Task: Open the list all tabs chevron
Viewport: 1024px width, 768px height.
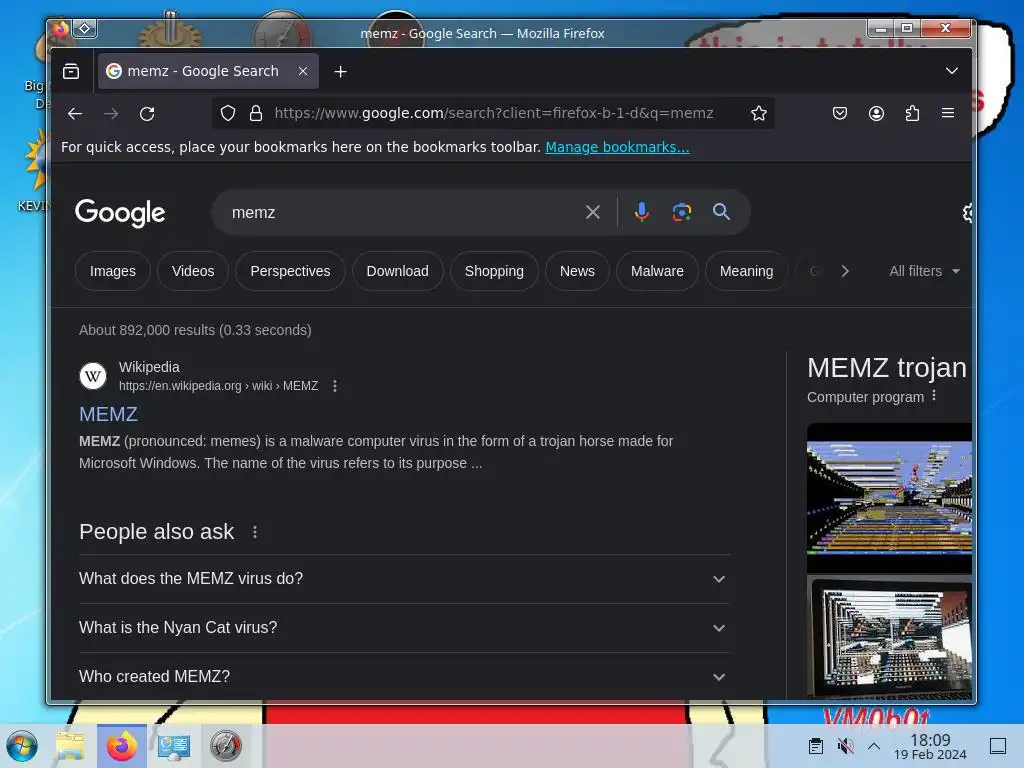Action: (952, 71)
